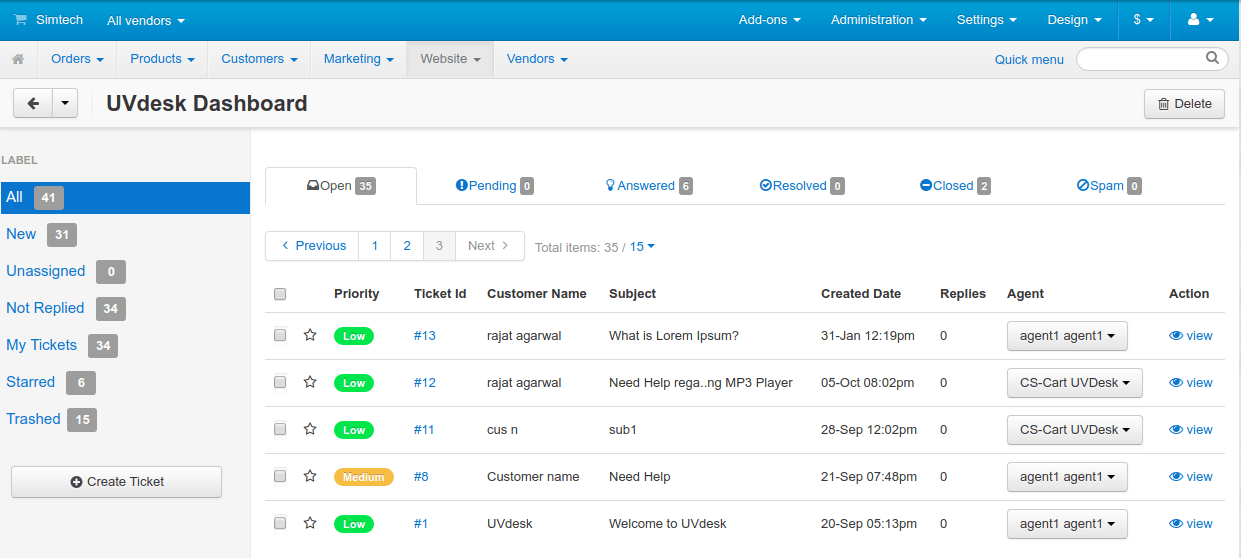Expand the caret beside the back button

pos(66,103)
